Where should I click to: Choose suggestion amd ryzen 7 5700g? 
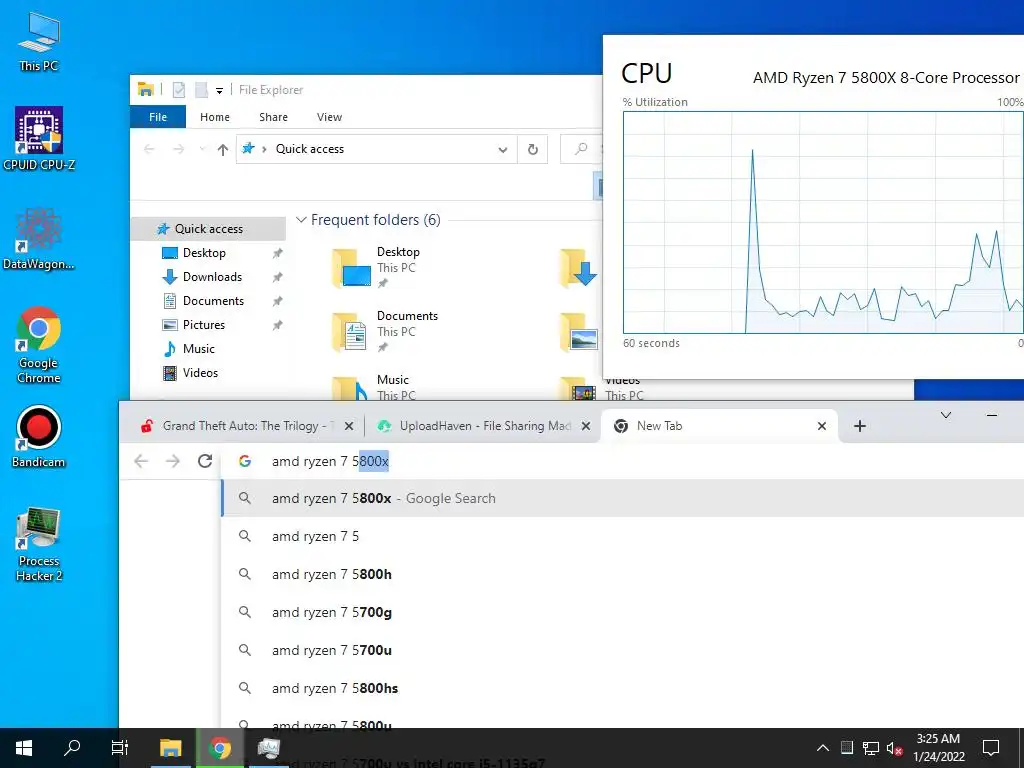623,612
